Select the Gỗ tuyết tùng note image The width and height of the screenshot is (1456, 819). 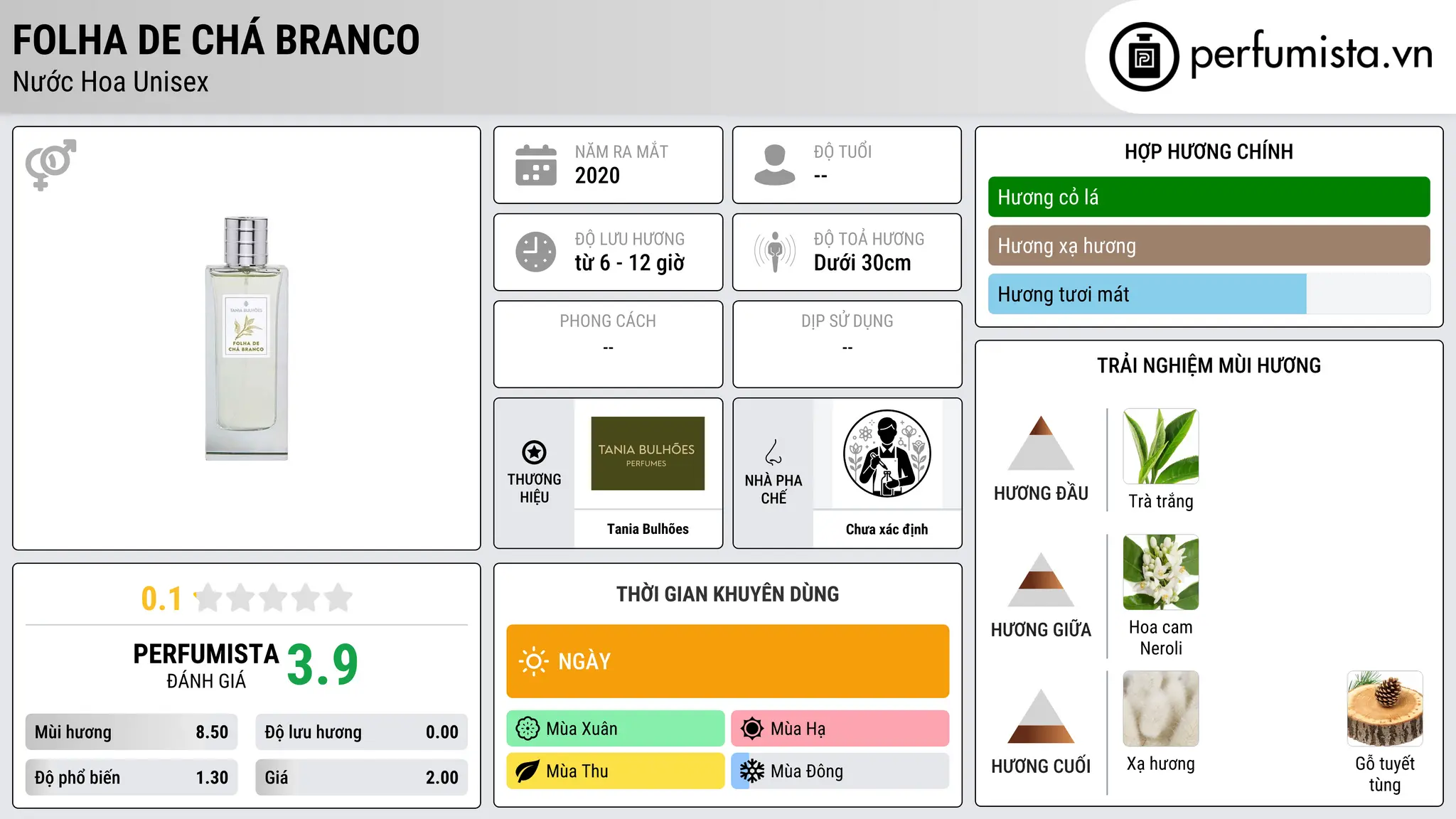(1385, 709)
